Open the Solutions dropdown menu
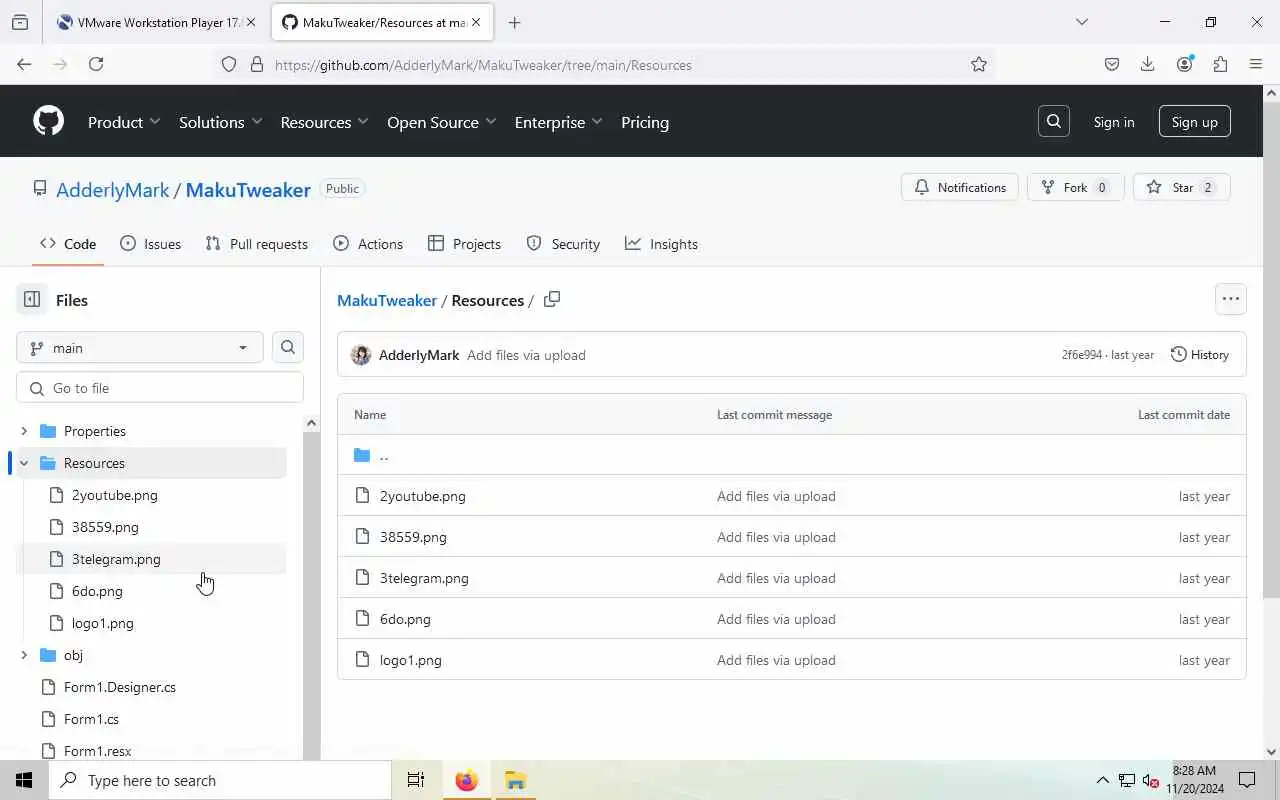The height and width of the screenshot is (800, 1280). click(x=220, y=122)
